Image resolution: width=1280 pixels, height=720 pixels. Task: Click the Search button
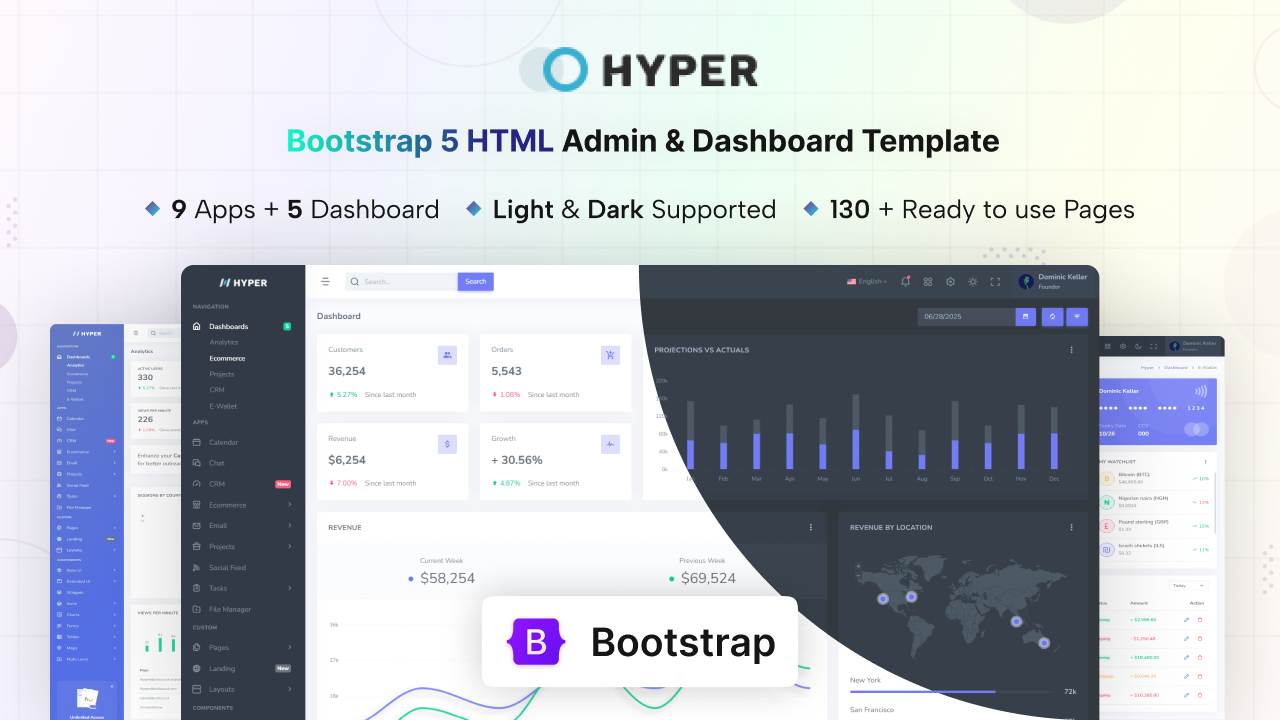tap(476, 282)
